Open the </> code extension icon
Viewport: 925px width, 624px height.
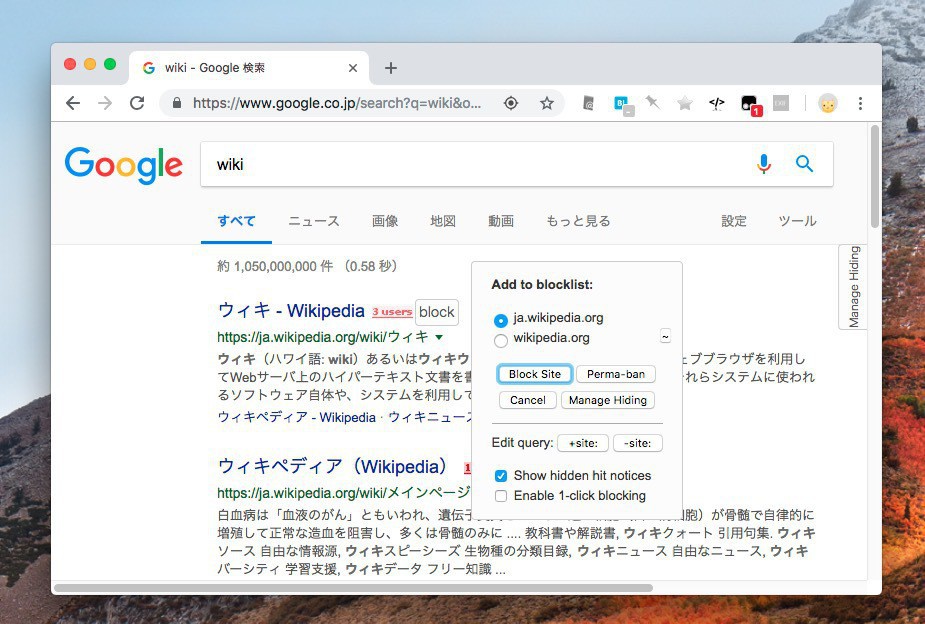pos(716,103)
